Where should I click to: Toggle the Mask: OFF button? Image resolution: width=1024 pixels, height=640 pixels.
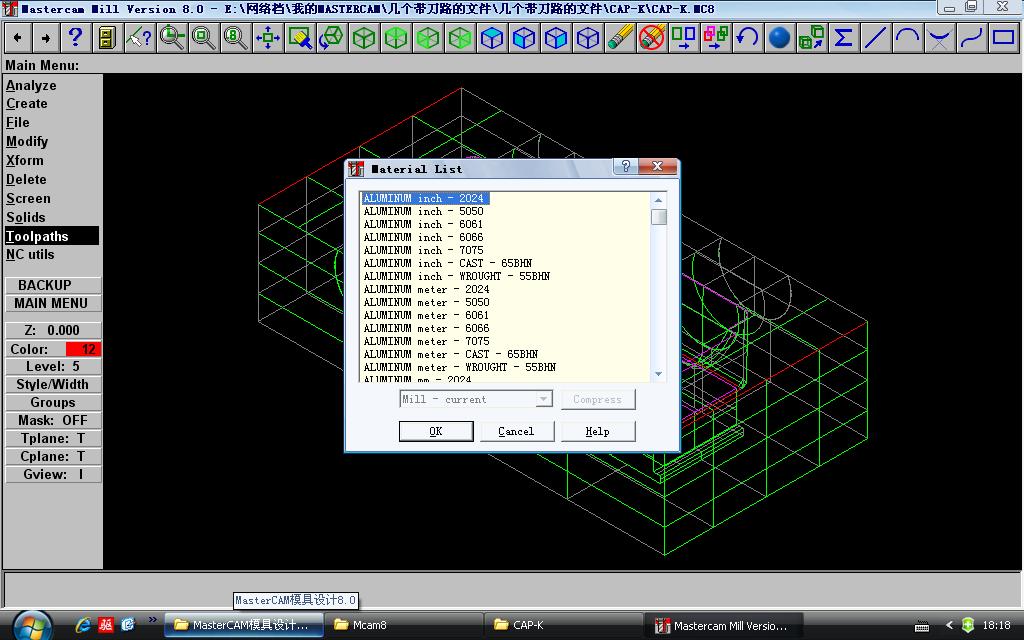pyautogui.click(x=53, y=421)
